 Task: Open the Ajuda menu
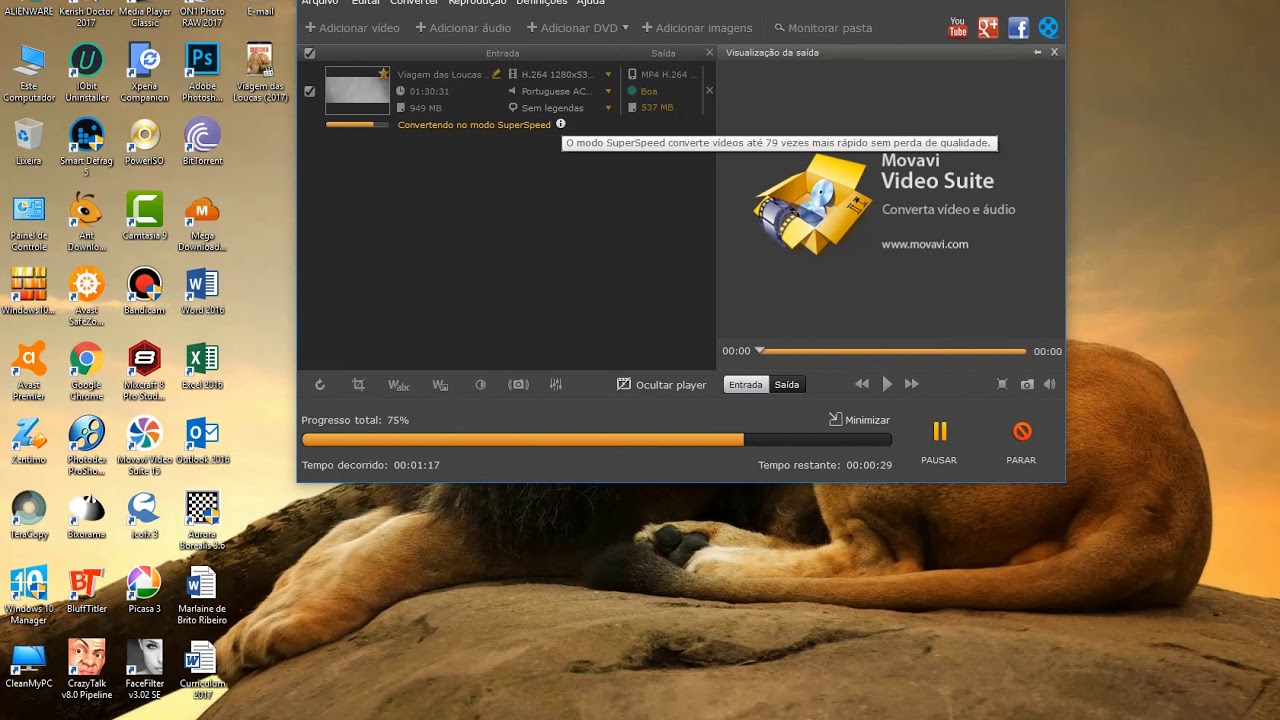590,3
